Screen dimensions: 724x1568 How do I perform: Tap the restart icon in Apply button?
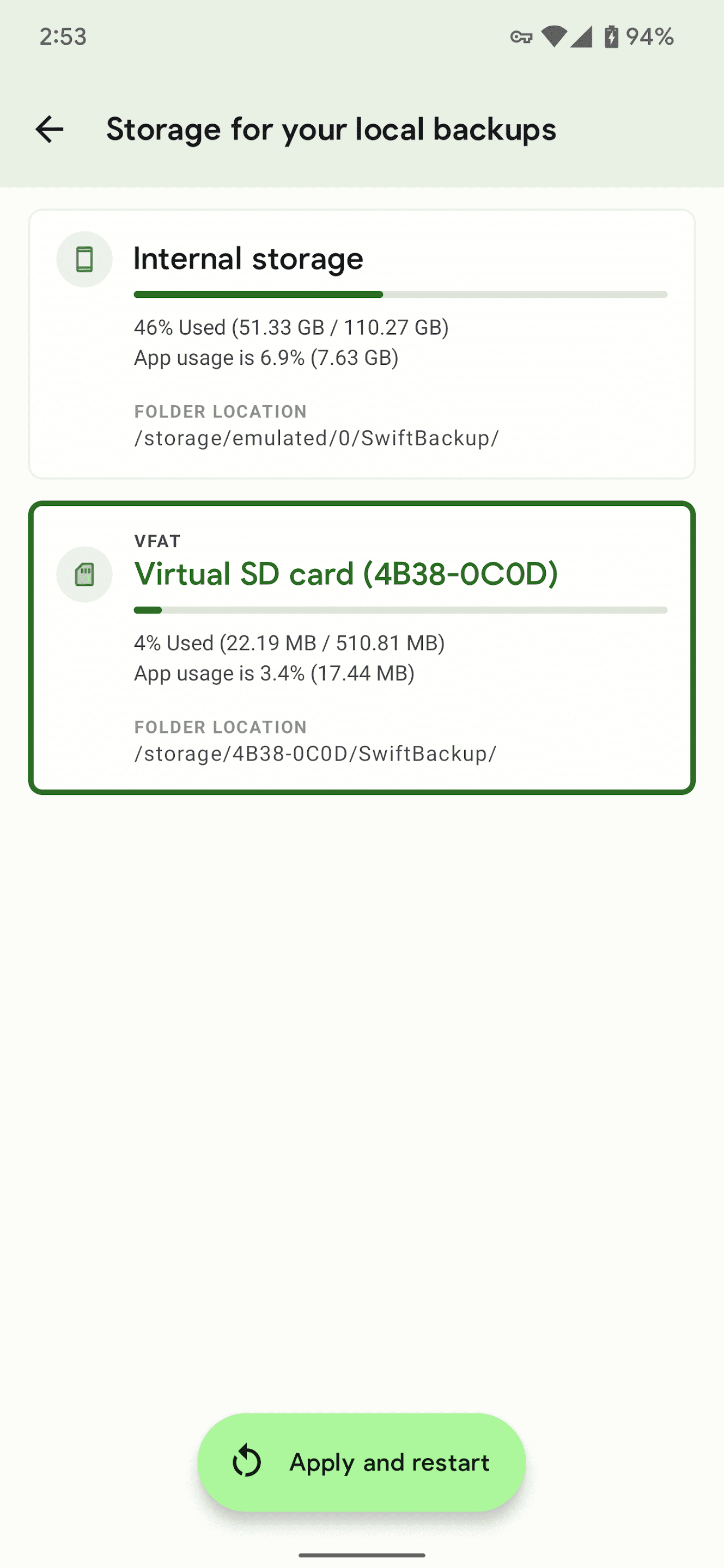(247, 1462)
